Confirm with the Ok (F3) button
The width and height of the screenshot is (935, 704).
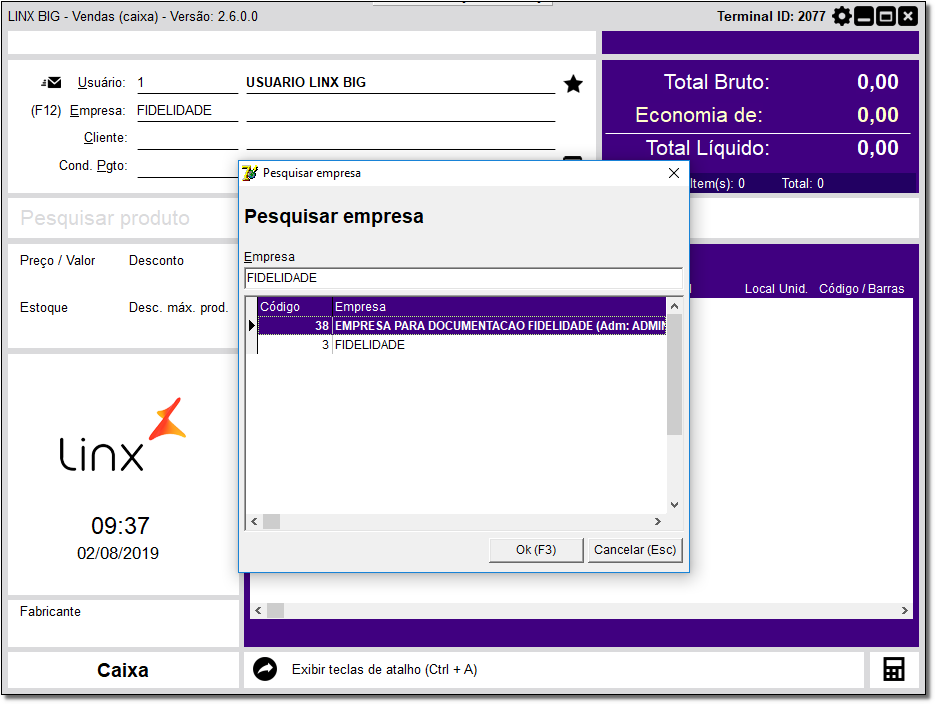(x=536, y=550)
